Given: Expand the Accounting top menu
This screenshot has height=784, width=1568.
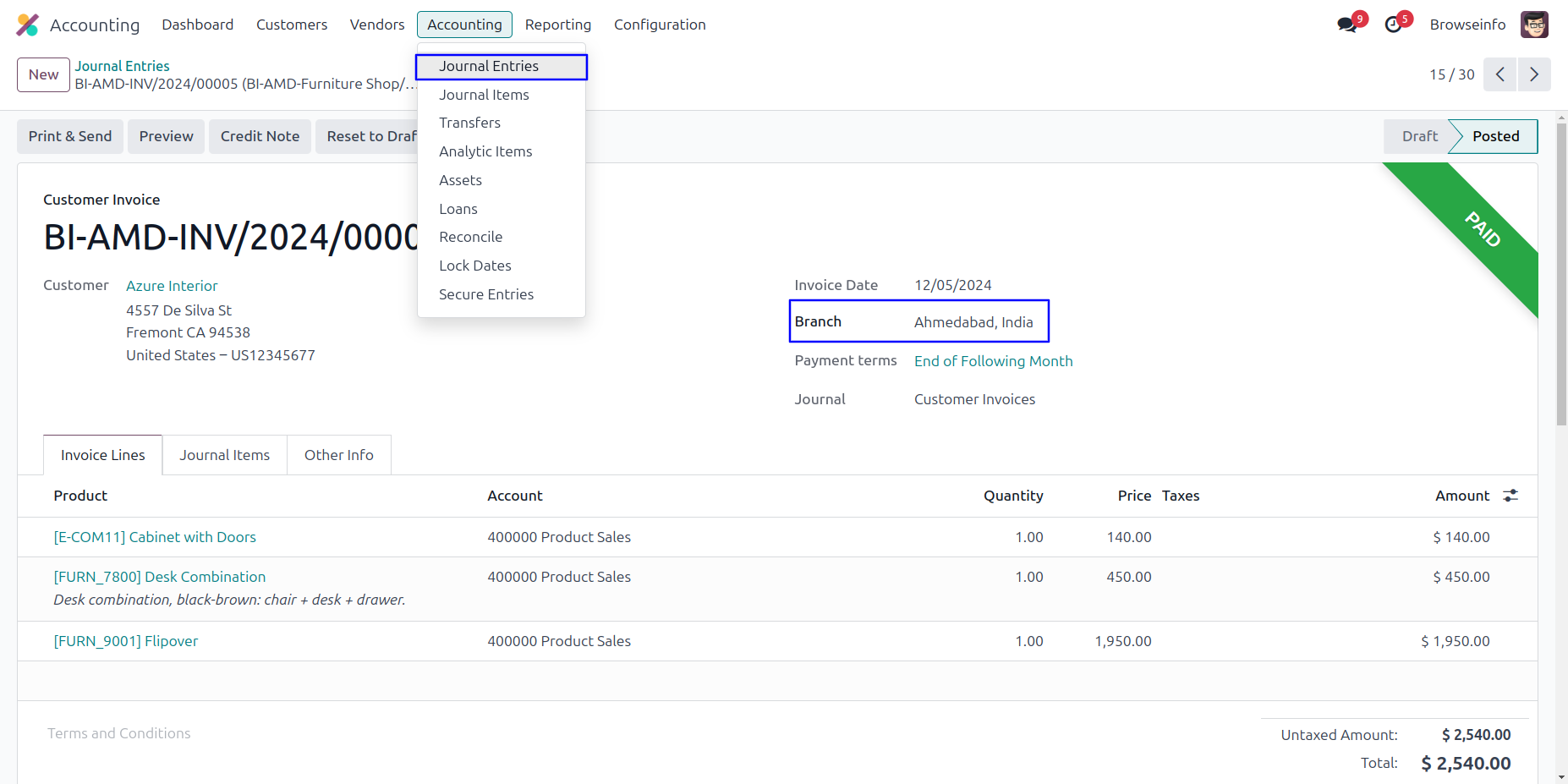Looking at the screenshot, I should (464, 25).
